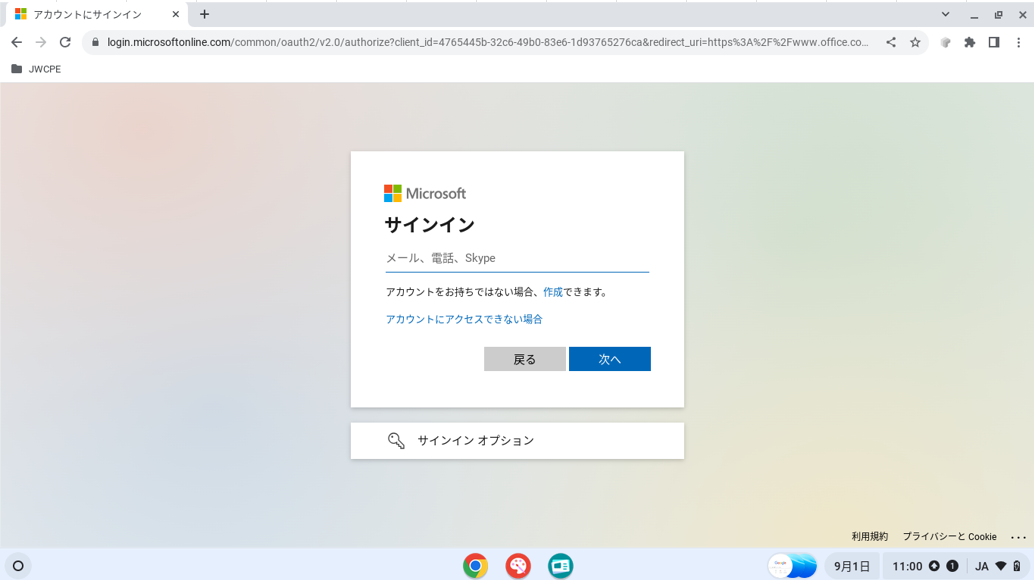Click the browser forward arrow
Image resolution: width=1034 pixels, height=580 pixels.
(41, 42)
